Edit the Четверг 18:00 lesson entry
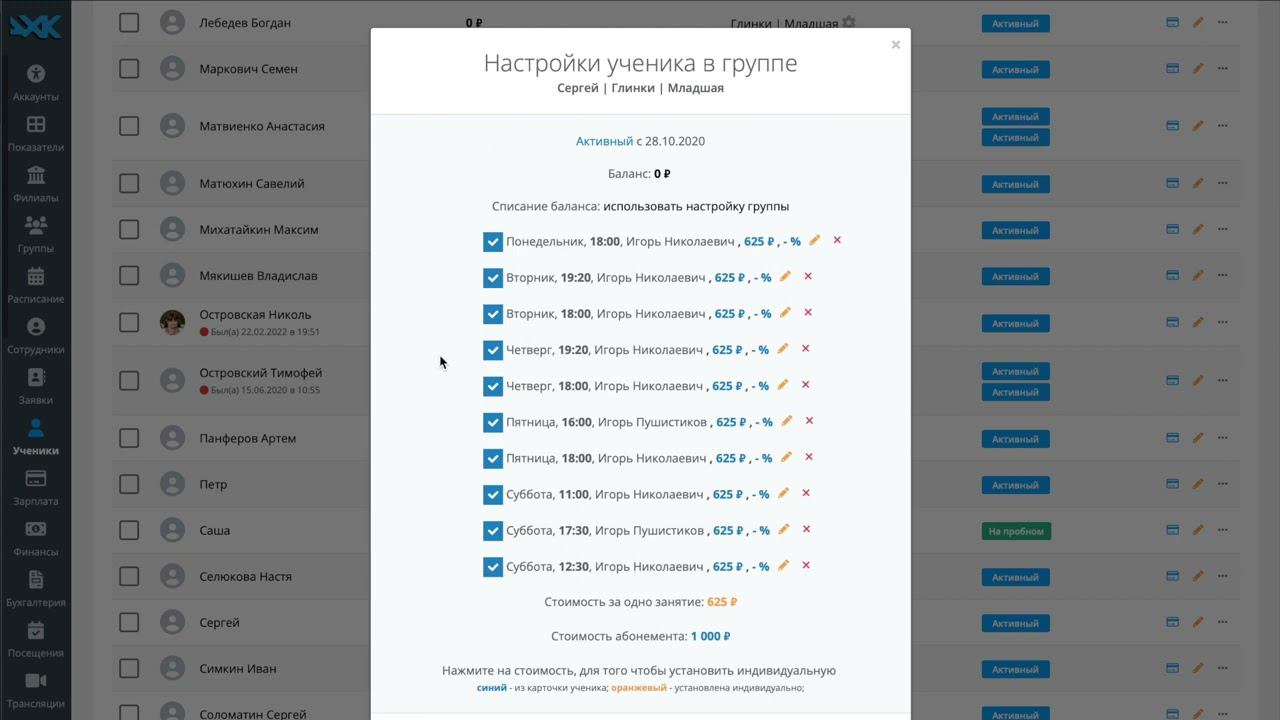The height and width of the screenshot is (720, 1280). (x=782, y=384)
